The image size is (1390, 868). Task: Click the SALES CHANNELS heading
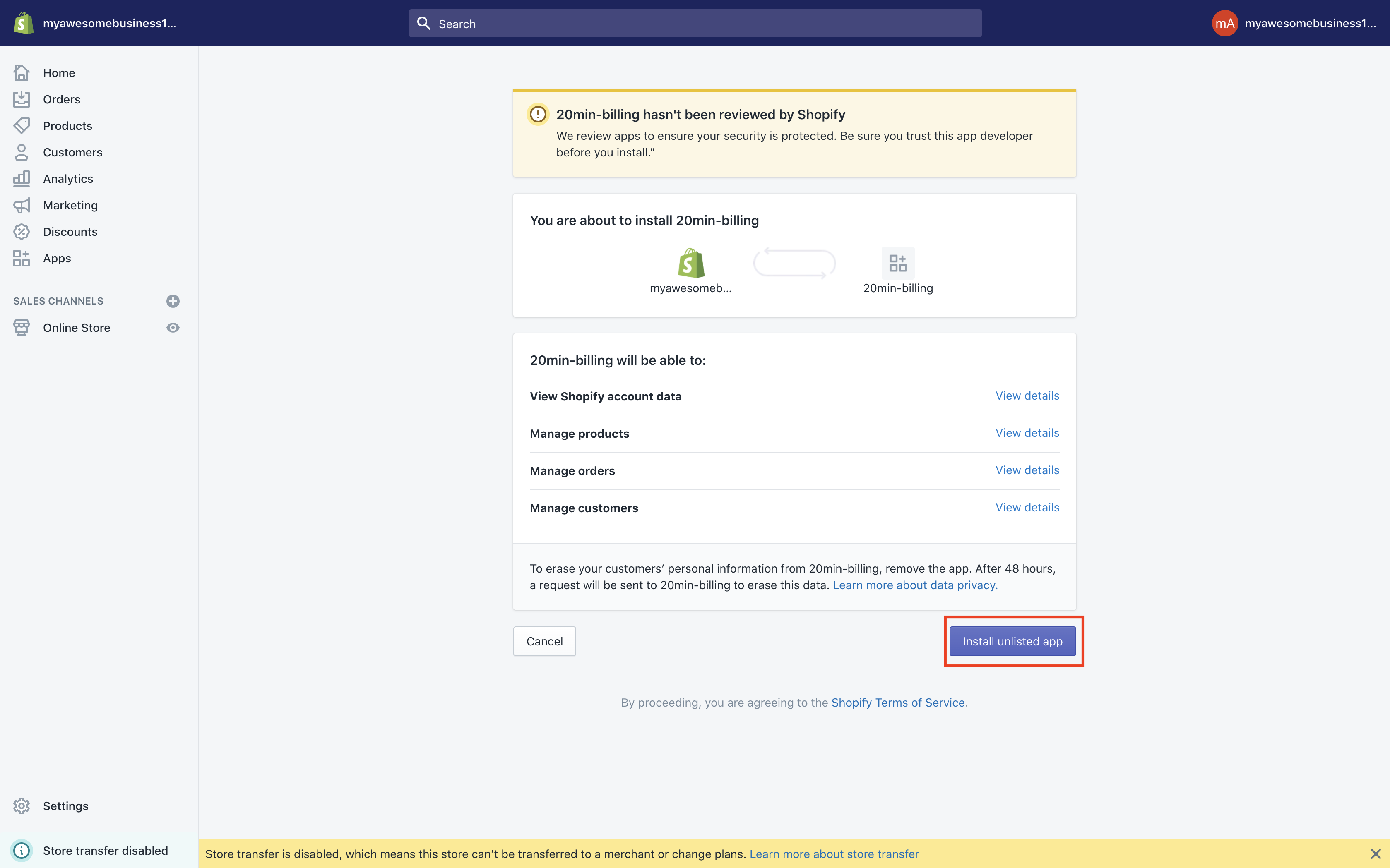tap(59, 301)
